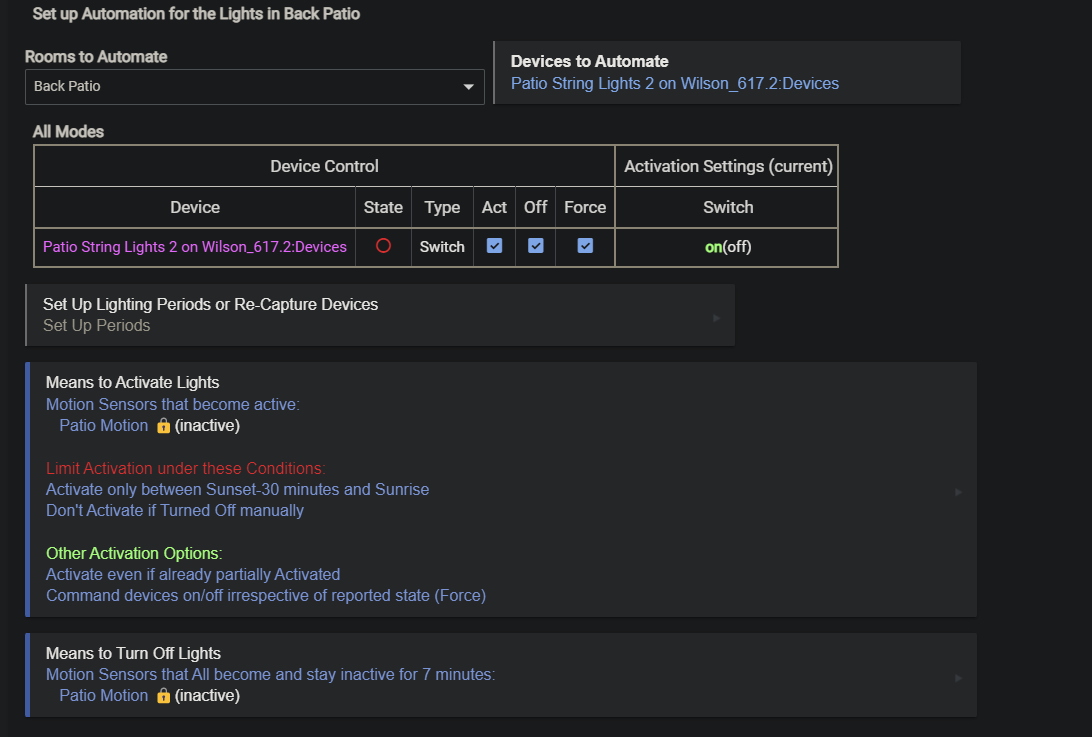Viewport: 1092px width, 737px height.
Task: Select Activate even if already partially Activated
Action: coord(193,575)
